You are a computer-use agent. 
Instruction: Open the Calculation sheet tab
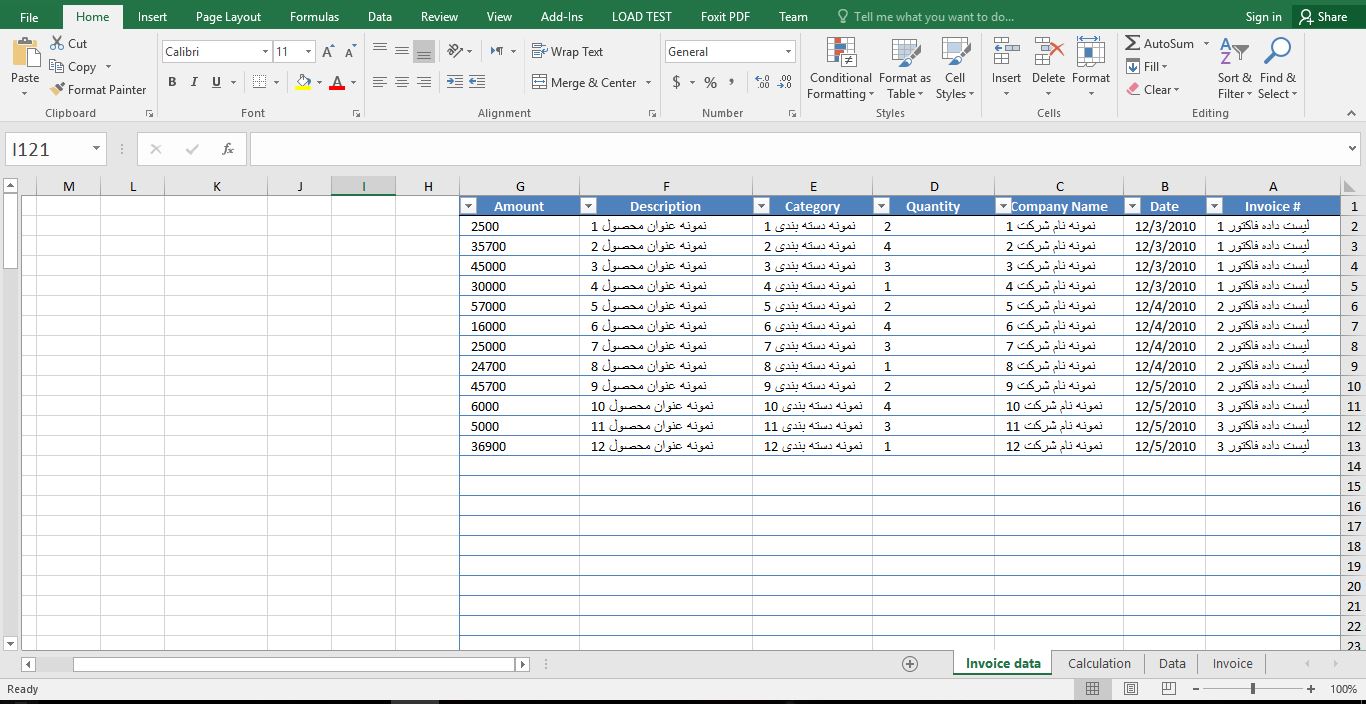pyautogui.click(x=1099, y=663)
